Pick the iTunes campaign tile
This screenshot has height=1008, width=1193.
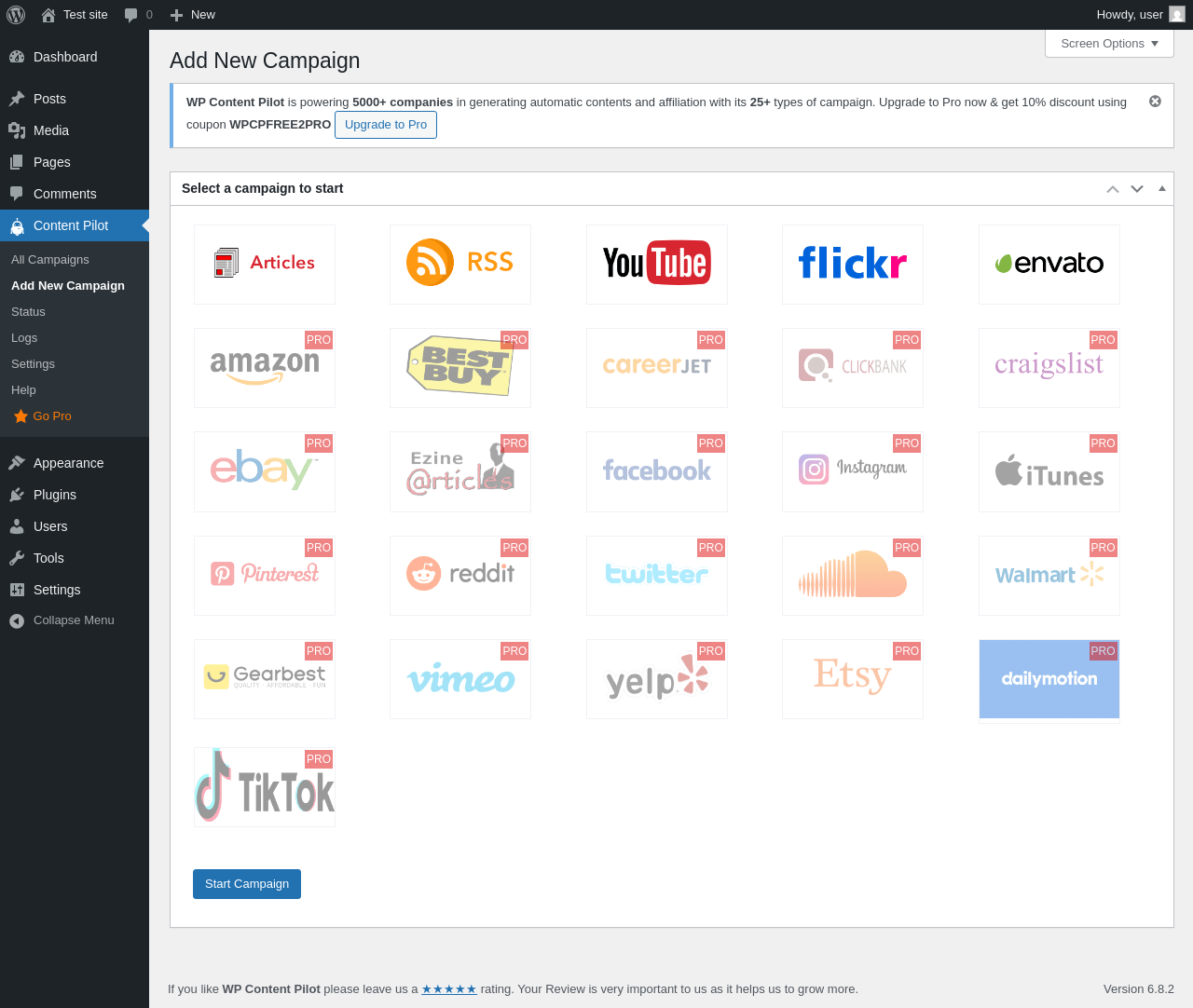(x=1049, y=471)
